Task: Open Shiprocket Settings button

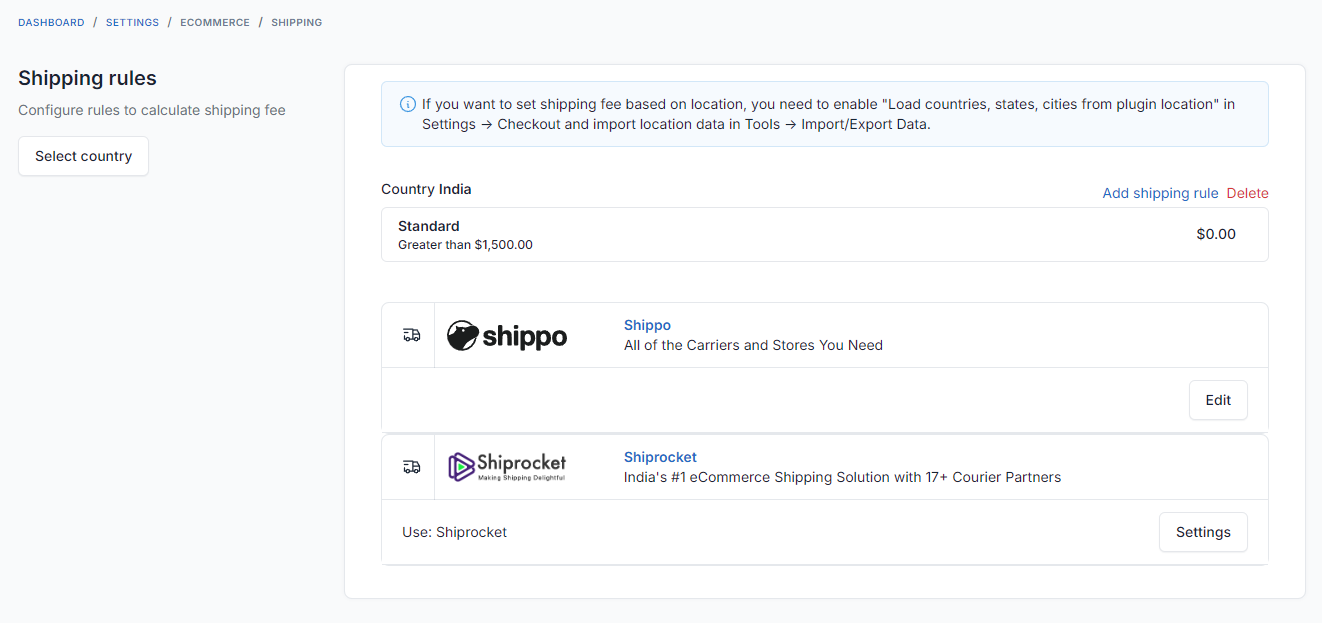Action: point(1203,532)
